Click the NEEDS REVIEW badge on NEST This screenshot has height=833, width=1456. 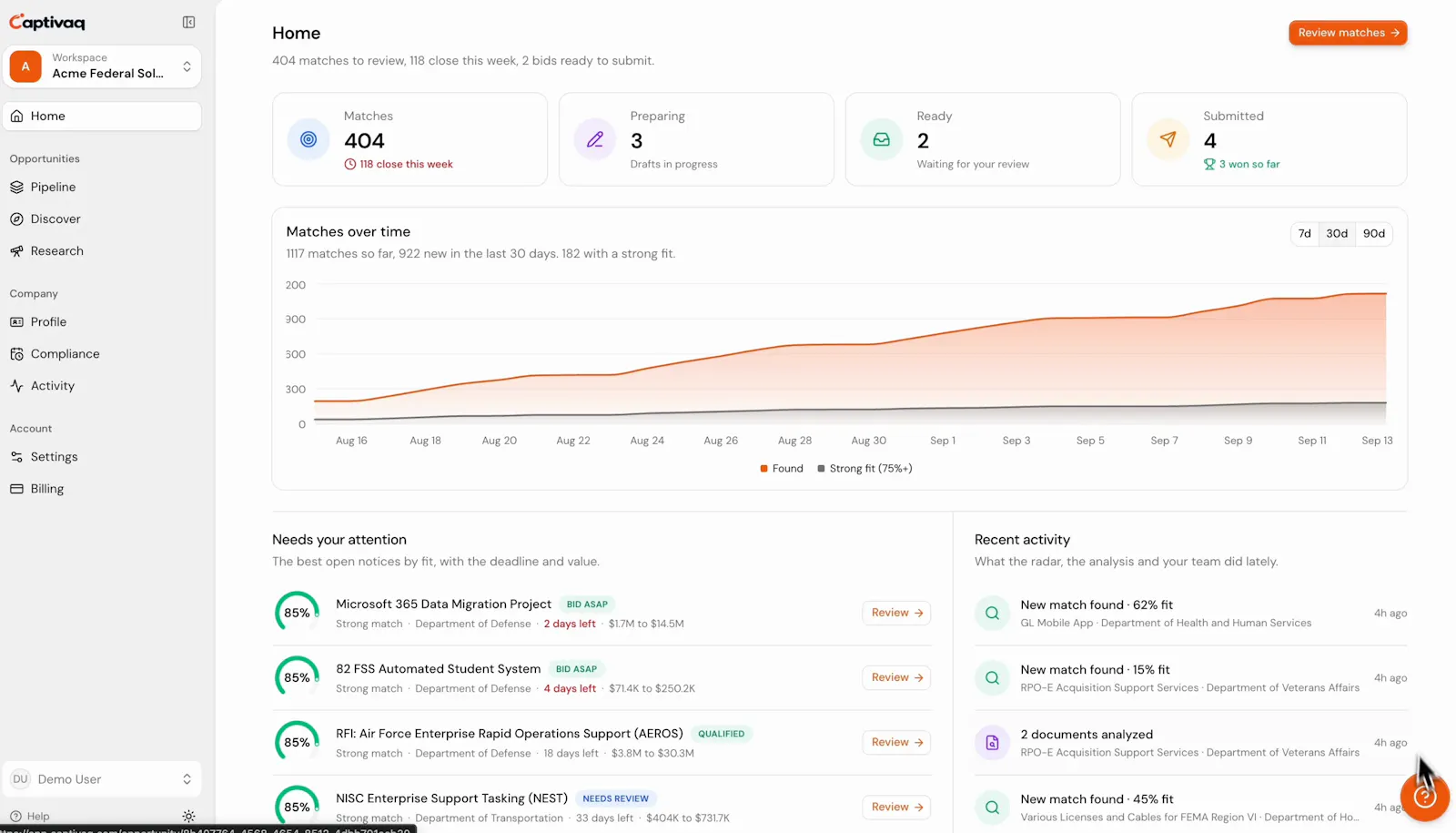pyautogui.click(x=616, y=798)
